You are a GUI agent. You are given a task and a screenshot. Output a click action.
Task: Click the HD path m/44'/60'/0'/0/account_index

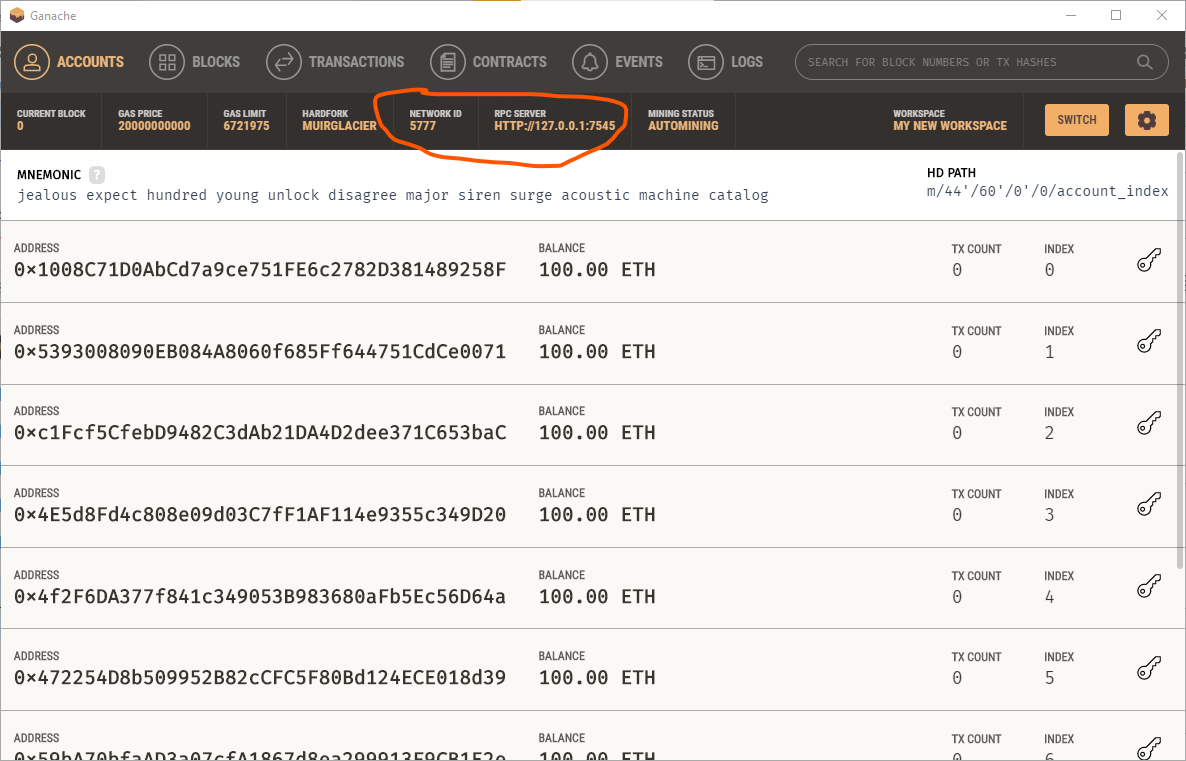[1048, 191]
